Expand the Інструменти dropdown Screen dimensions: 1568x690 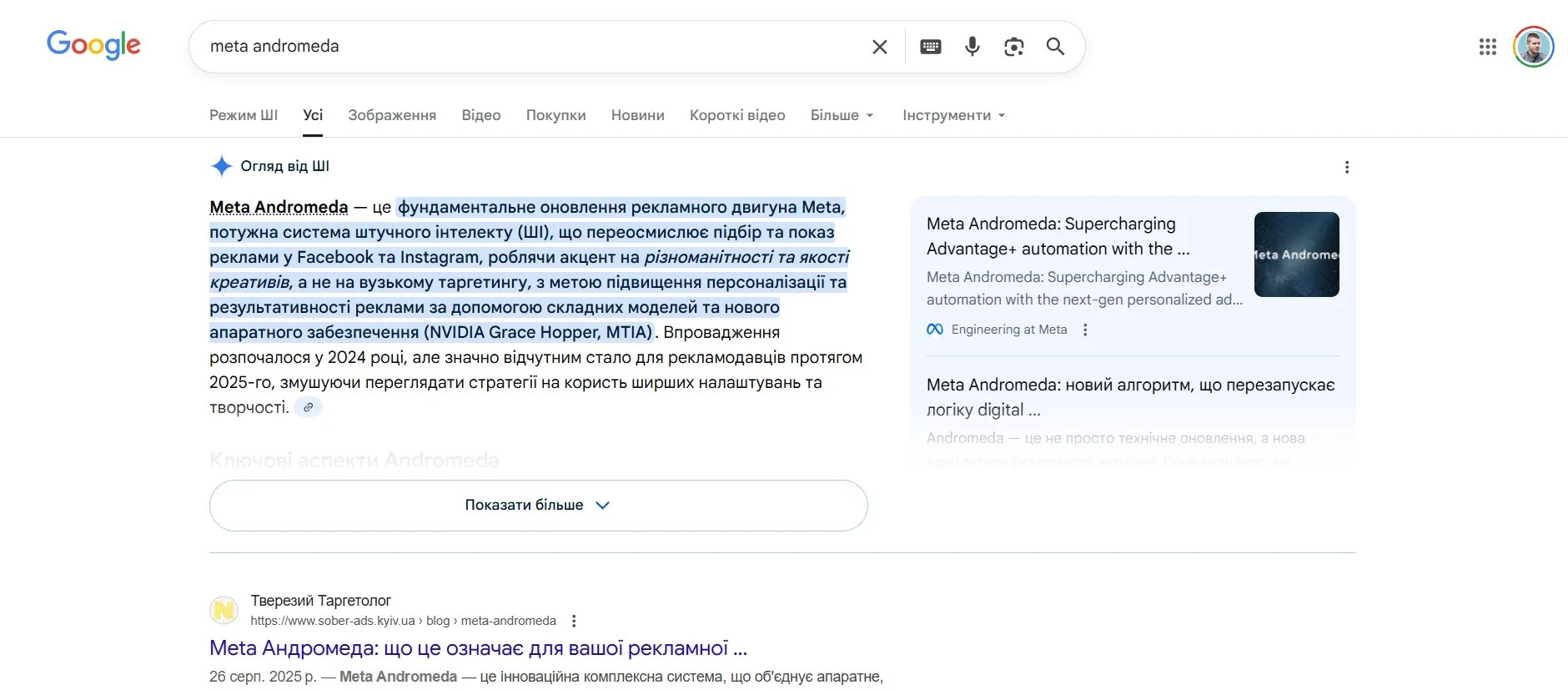pos(954,115)
